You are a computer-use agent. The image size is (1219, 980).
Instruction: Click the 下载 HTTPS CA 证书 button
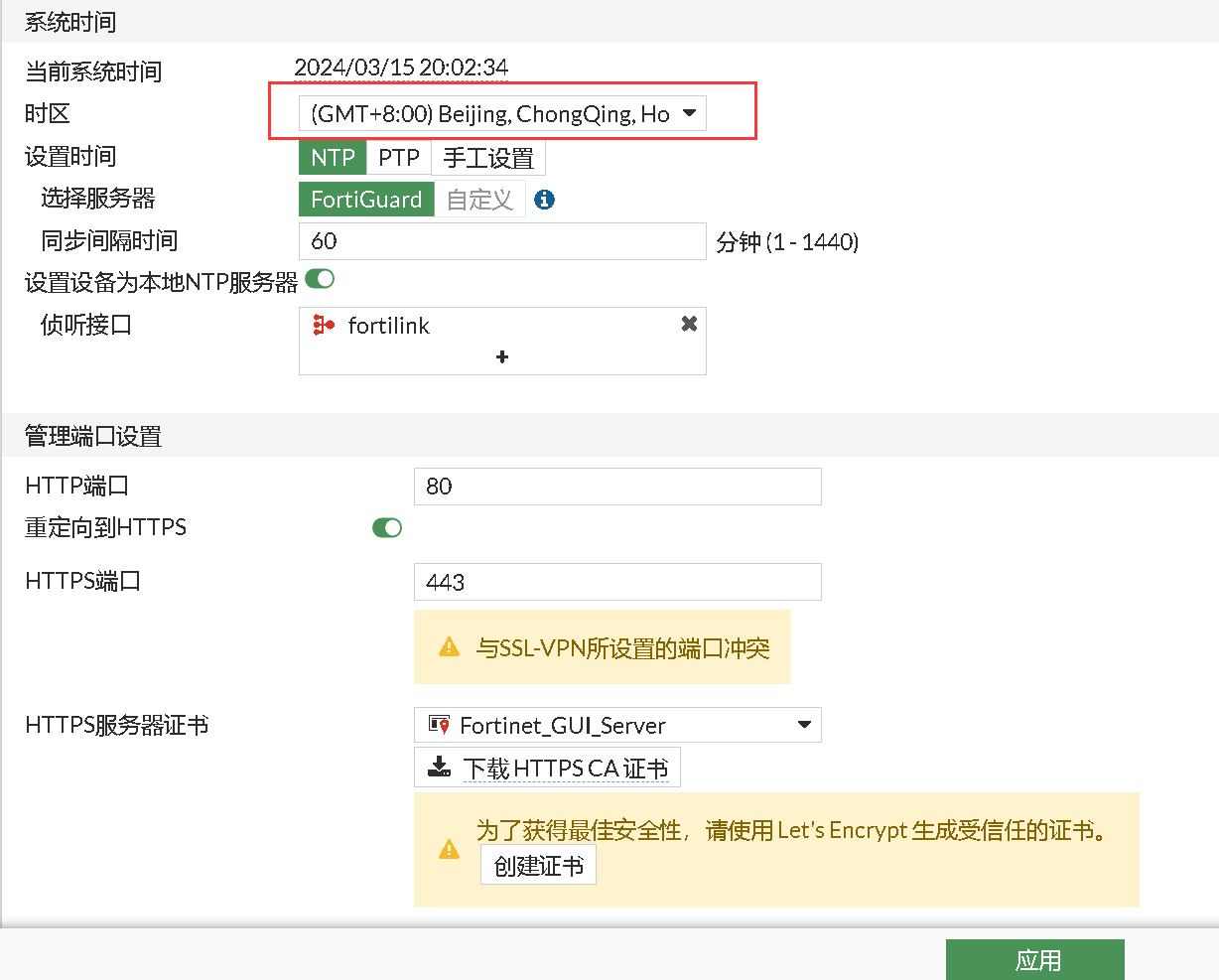pos(547,767)
